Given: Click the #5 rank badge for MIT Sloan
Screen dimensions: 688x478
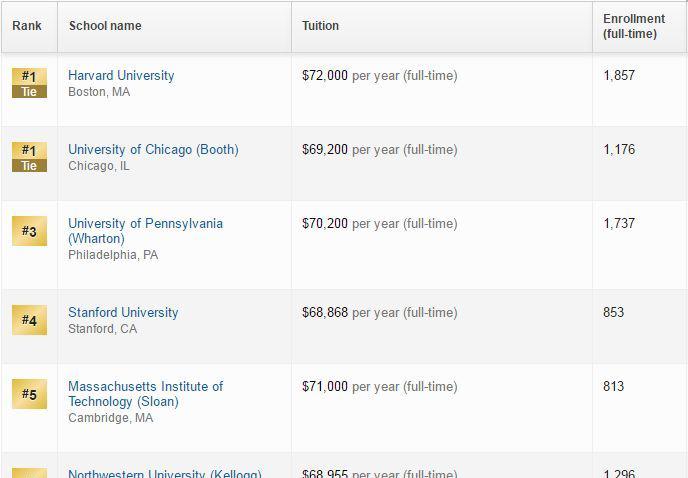Looking at the screenshot, I should (x=29, y=394).
